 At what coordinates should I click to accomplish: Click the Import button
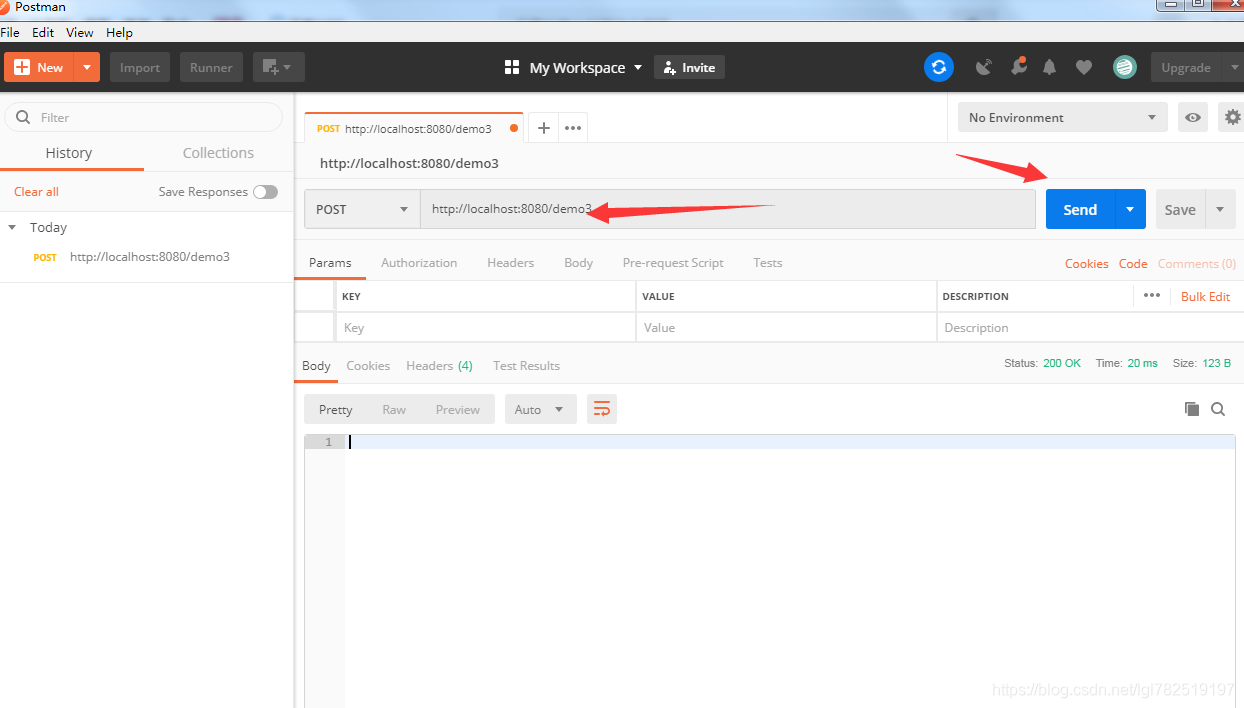[140, 67]
